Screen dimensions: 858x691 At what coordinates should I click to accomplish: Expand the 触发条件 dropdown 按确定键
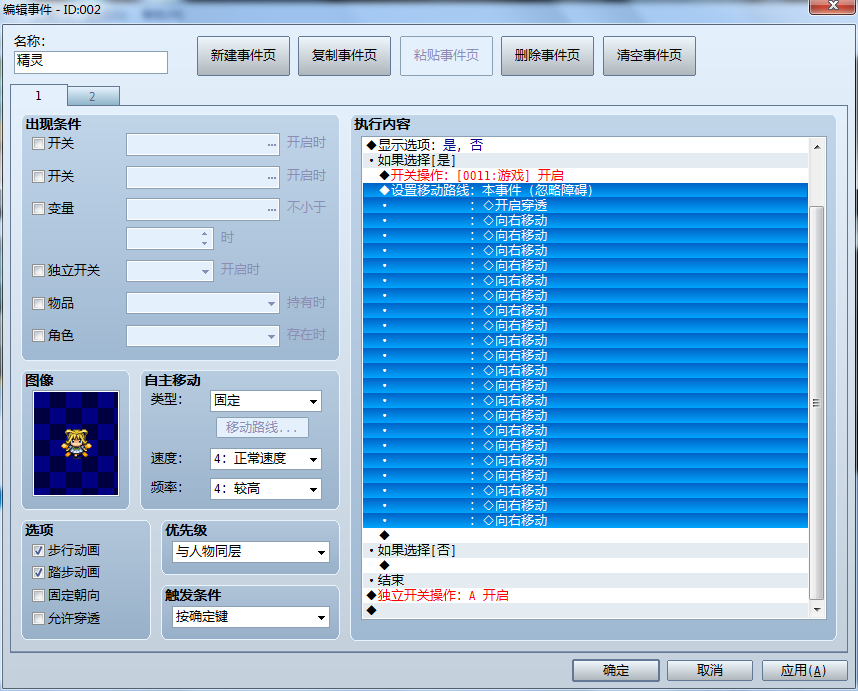point(251,617)
